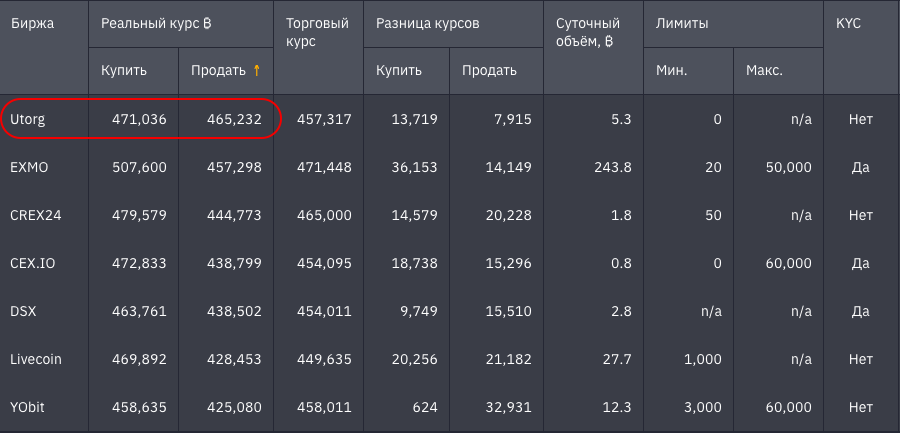
Task: Select CREX24 buy rate 479,579
Action: pos(140,215)
